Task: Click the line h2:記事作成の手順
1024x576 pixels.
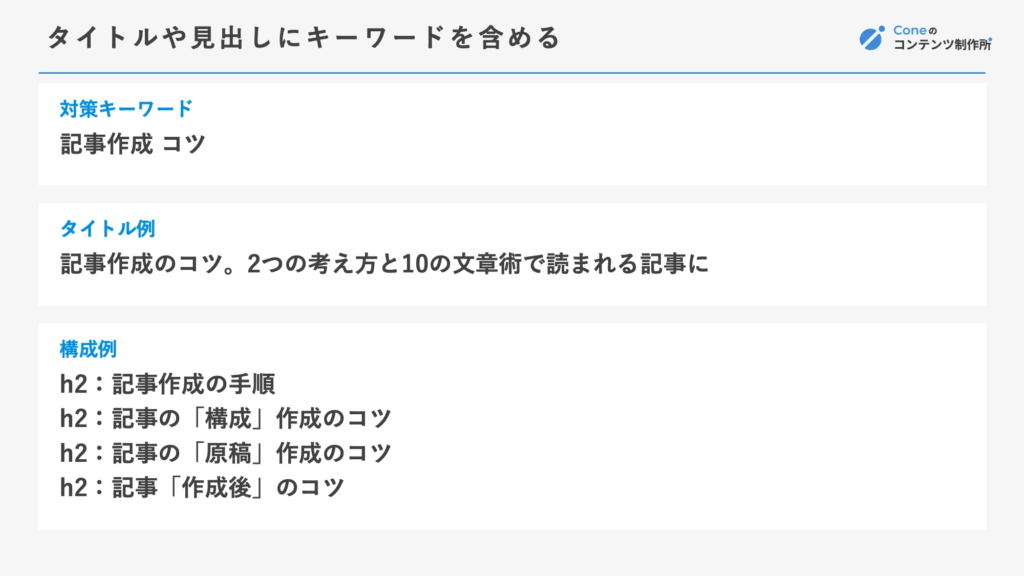Action: tap(167, 384)
